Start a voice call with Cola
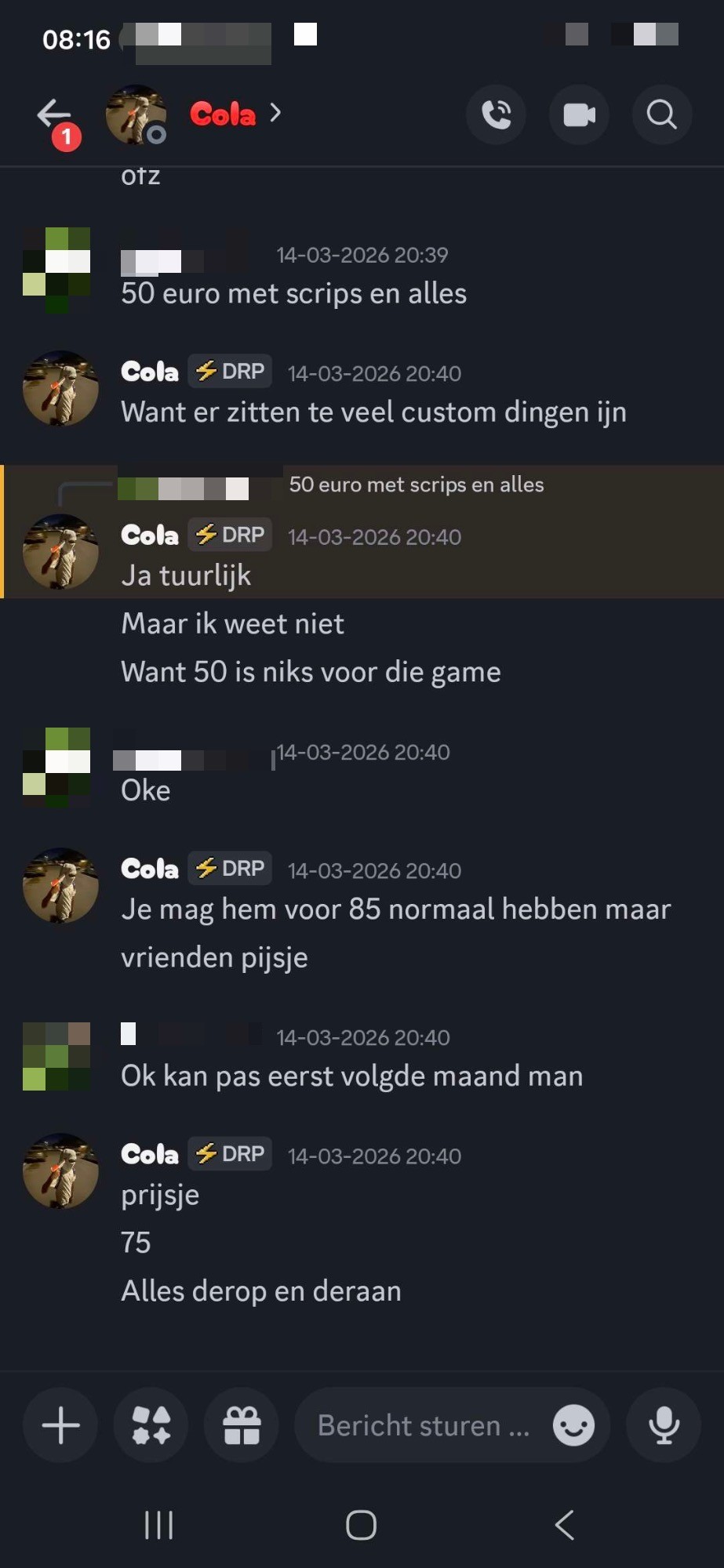The image size is (724, 1568). point(497,115)
